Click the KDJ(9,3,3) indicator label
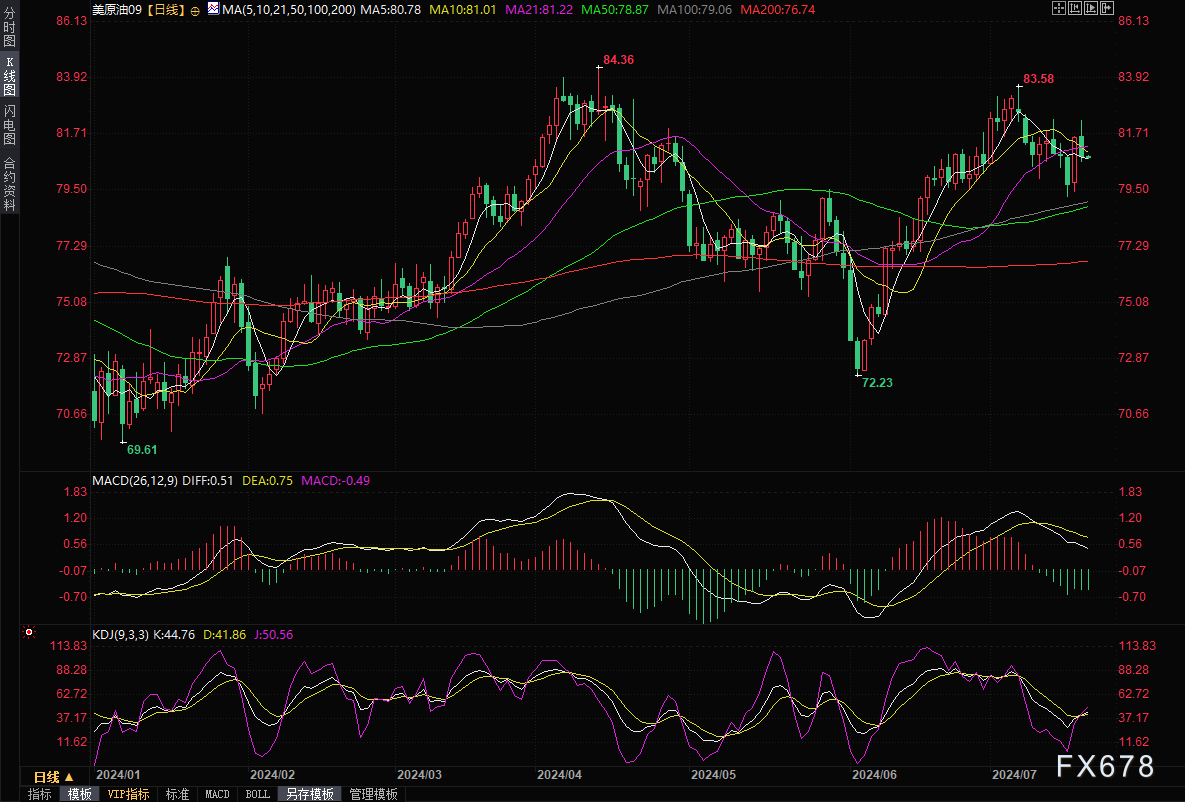The image size is (1185, 802). pos(121,635)
